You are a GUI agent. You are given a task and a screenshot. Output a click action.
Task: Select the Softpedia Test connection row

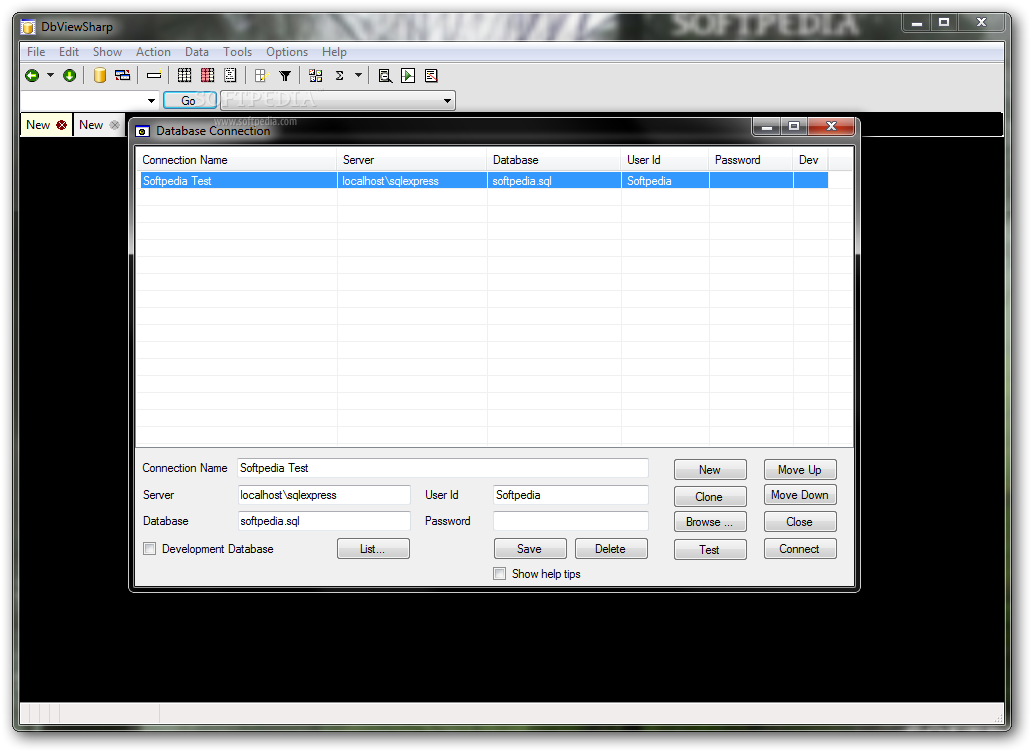click(484, 181)
